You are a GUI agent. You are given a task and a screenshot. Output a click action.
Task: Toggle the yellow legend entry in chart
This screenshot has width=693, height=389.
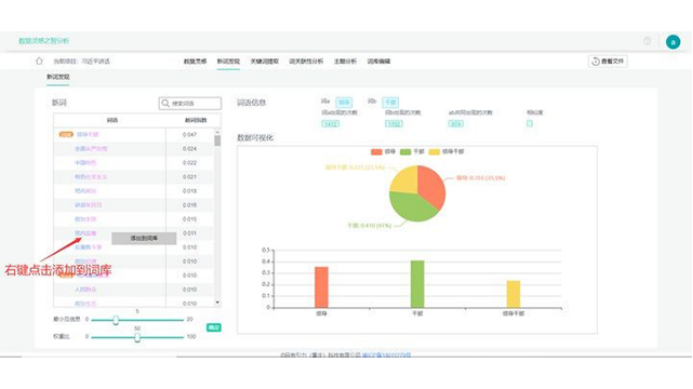coord(434,152)
